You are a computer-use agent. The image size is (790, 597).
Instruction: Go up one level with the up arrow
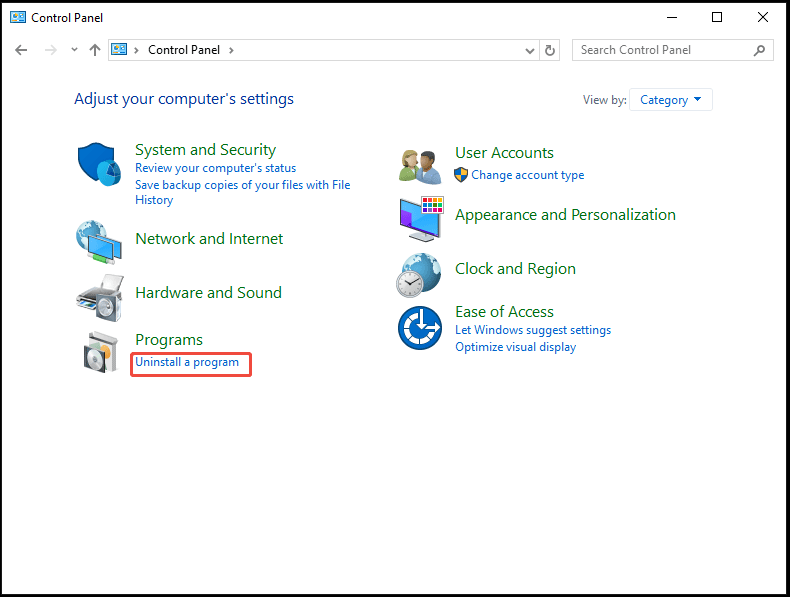click(x=95, y=50)
